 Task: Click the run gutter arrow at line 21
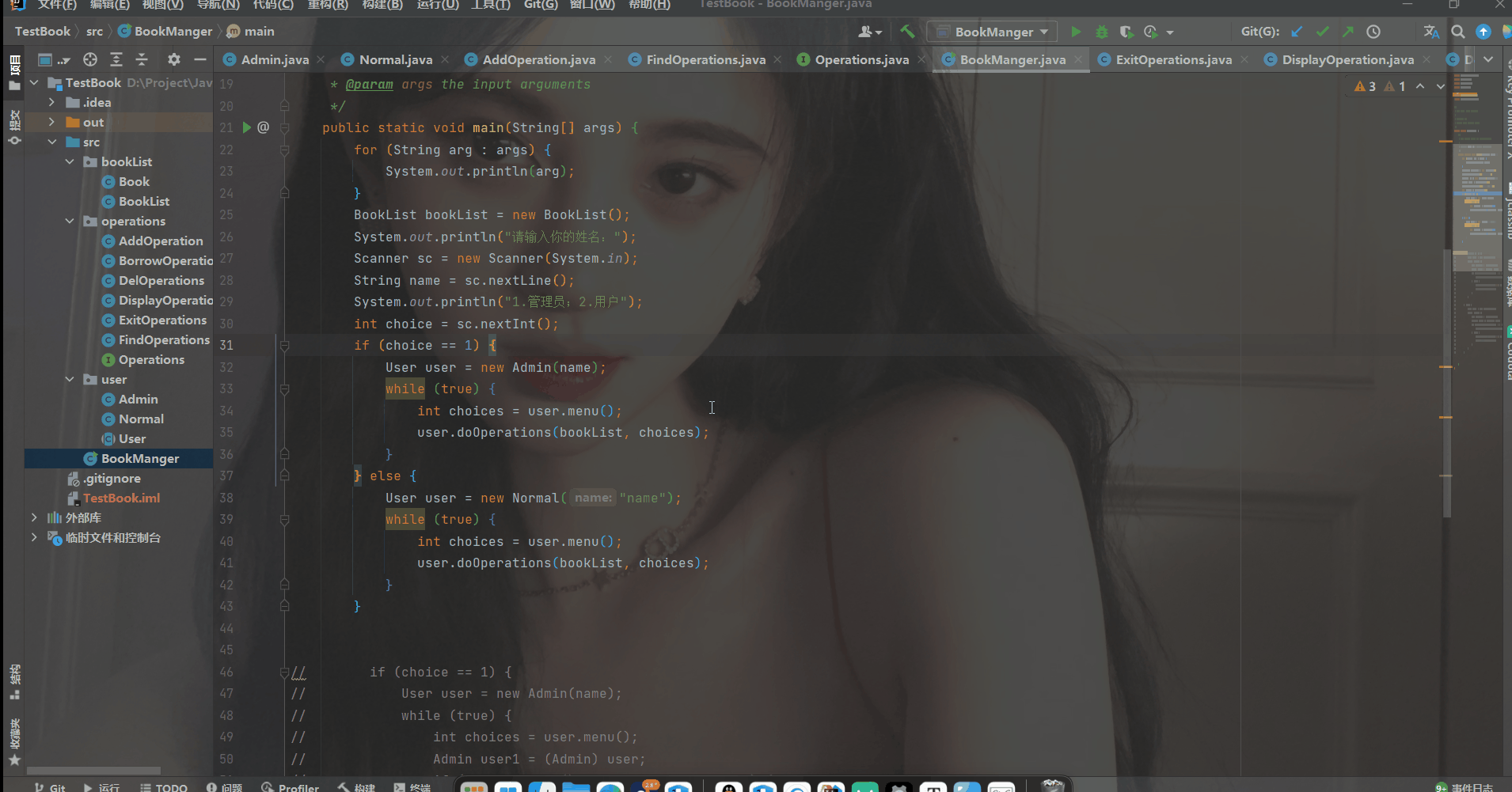click(x=247, y=127)
